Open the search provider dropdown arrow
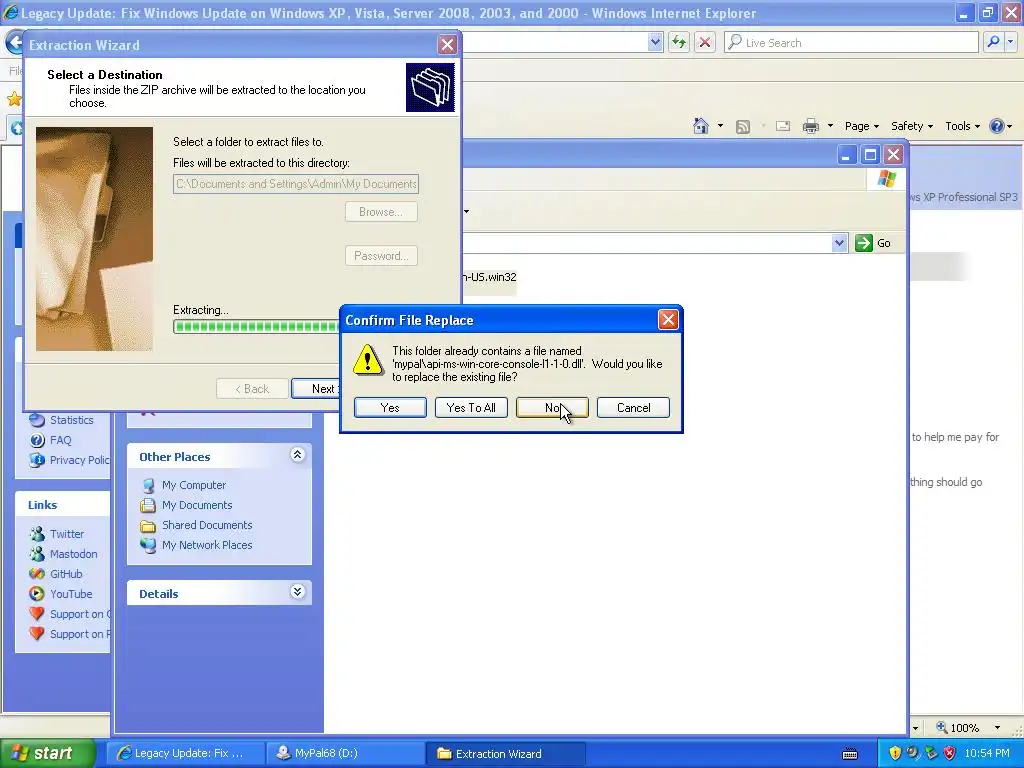The height and width of the screenshot is (768, 1024). pos(1010,42)
